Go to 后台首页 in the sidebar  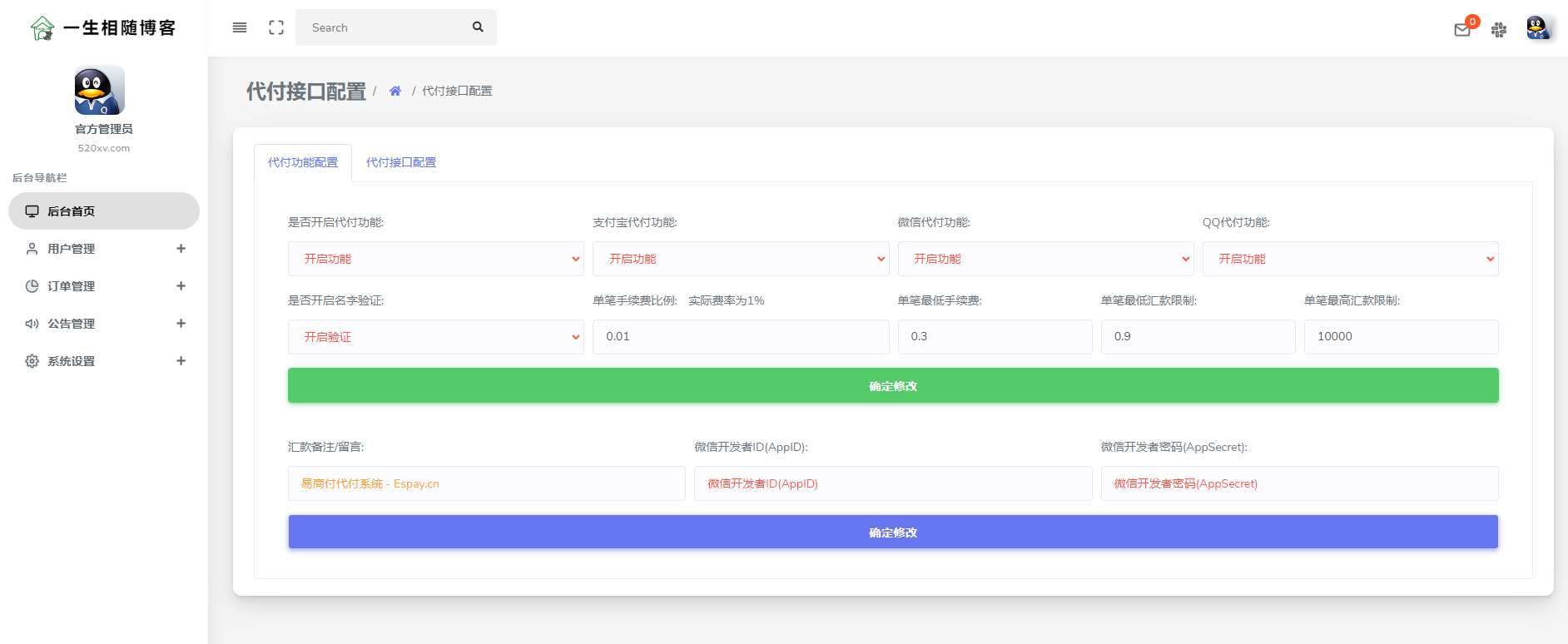104,211
